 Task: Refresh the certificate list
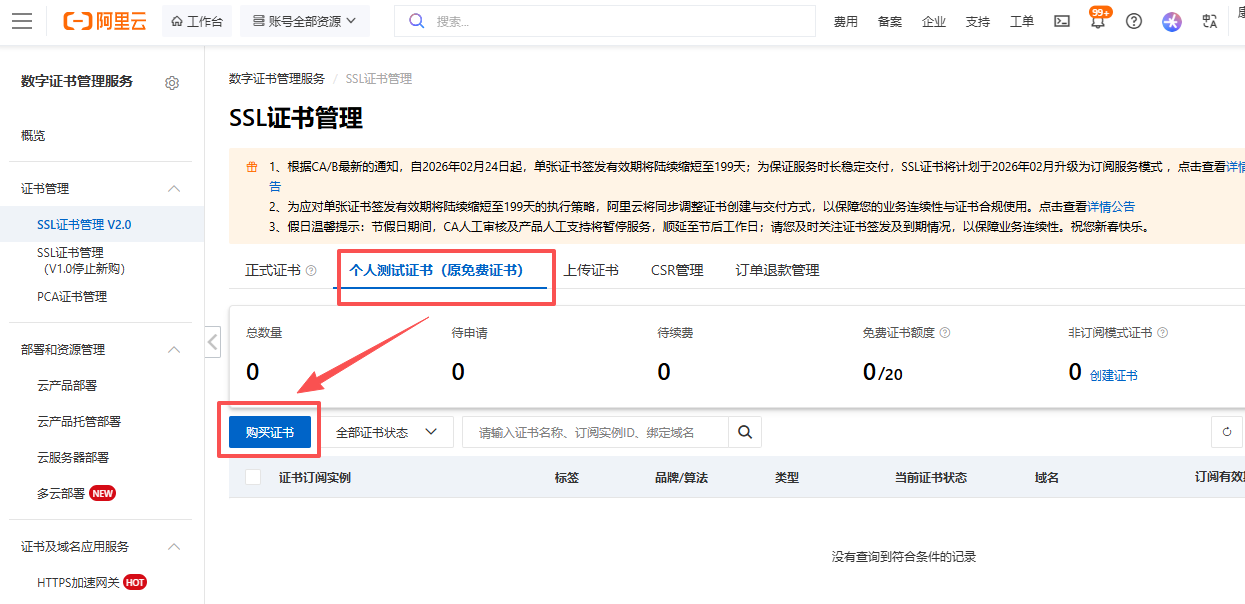click(x=1227, y=432)
